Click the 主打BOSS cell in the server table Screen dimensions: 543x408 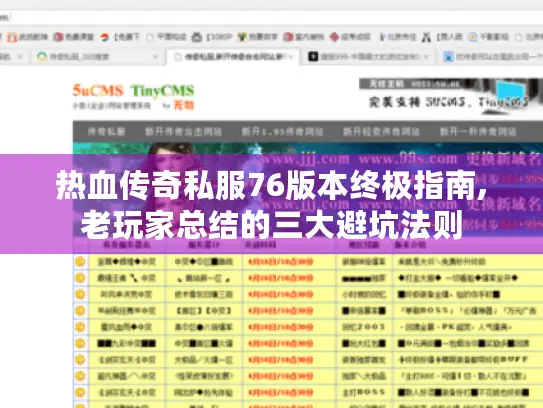pyautogui.click(x=364, y=392)
